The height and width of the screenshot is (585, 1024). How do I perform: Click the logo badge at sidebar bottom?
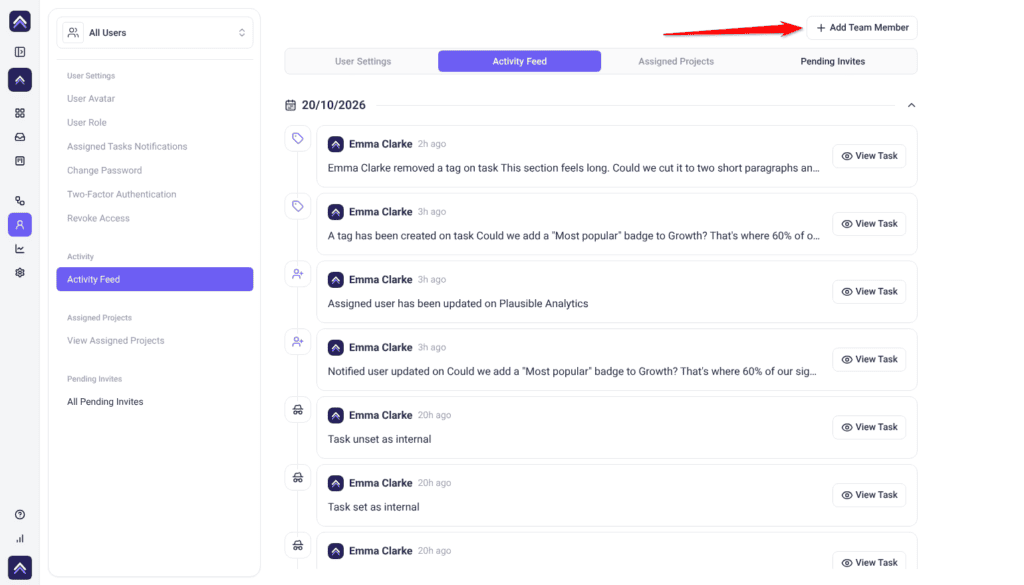[x=20, y=567]
